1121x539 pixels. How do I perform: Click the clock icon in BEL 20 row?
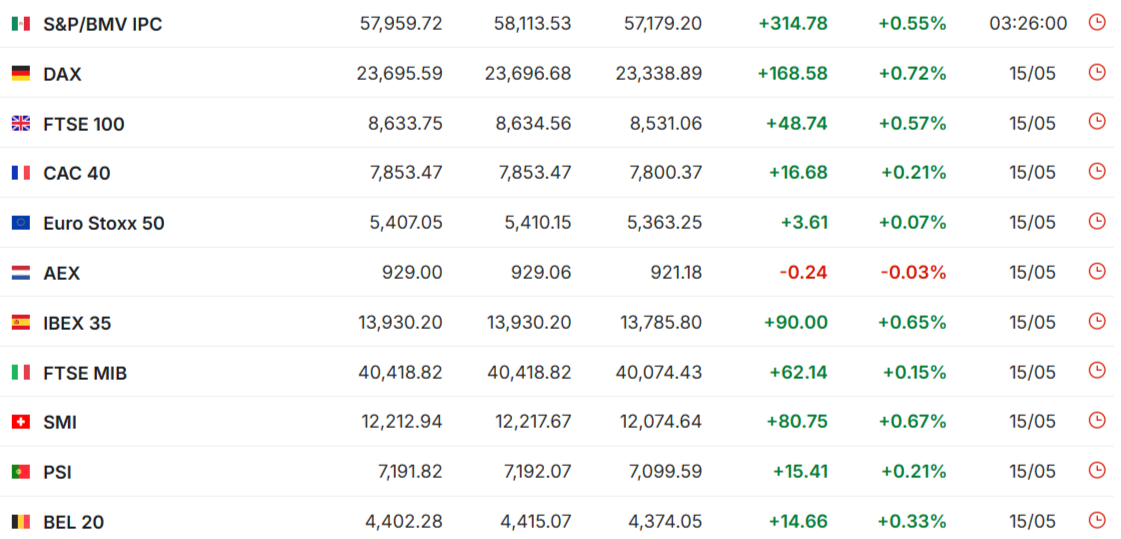tap(1096, 520)
